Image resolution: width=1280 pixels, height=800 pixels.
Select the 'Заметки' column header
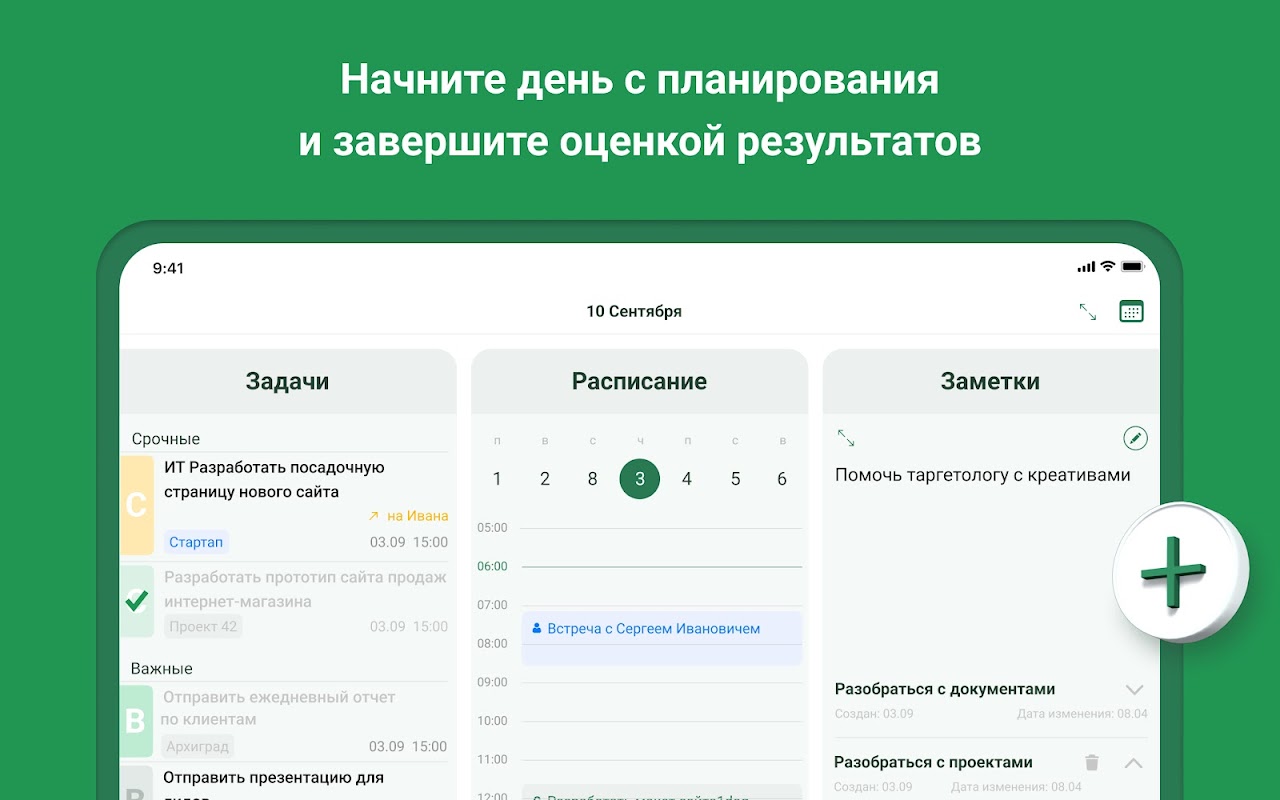(991, 381)
